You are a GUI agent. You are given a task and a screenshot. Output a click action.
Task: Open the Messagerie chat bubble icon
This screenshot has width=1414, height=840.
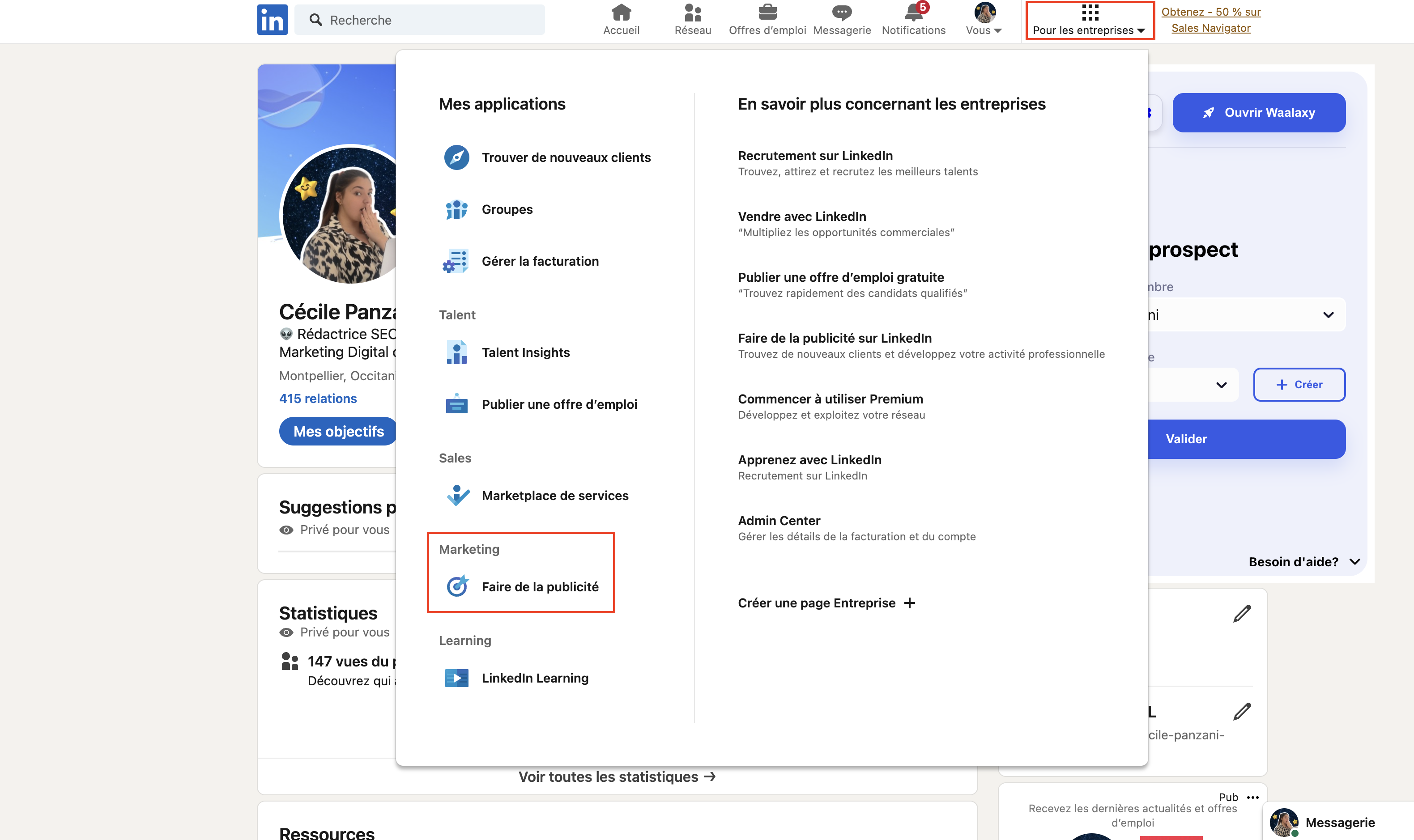(x=842, y=12)
